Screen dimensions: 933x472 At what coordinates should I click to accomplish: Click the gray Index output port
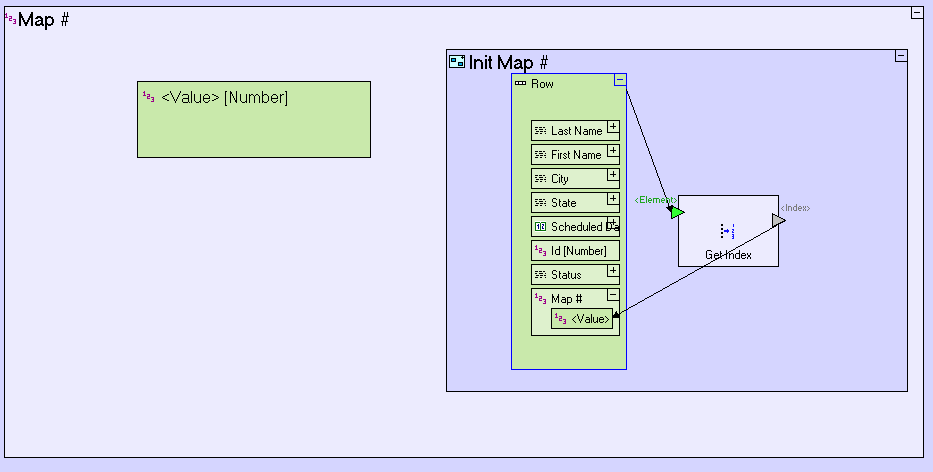tap(778, 220)
